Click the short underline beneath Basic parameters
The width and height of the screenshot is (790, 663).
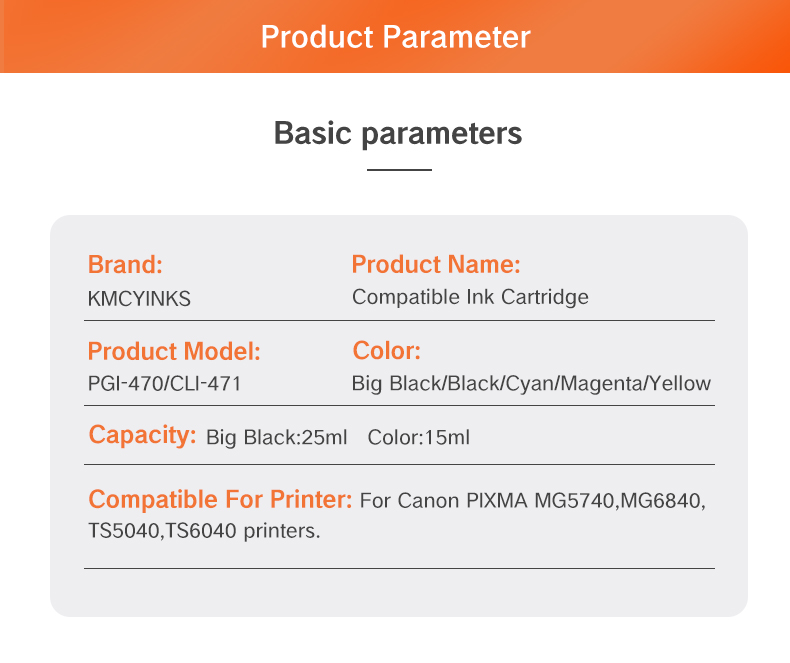399,170
